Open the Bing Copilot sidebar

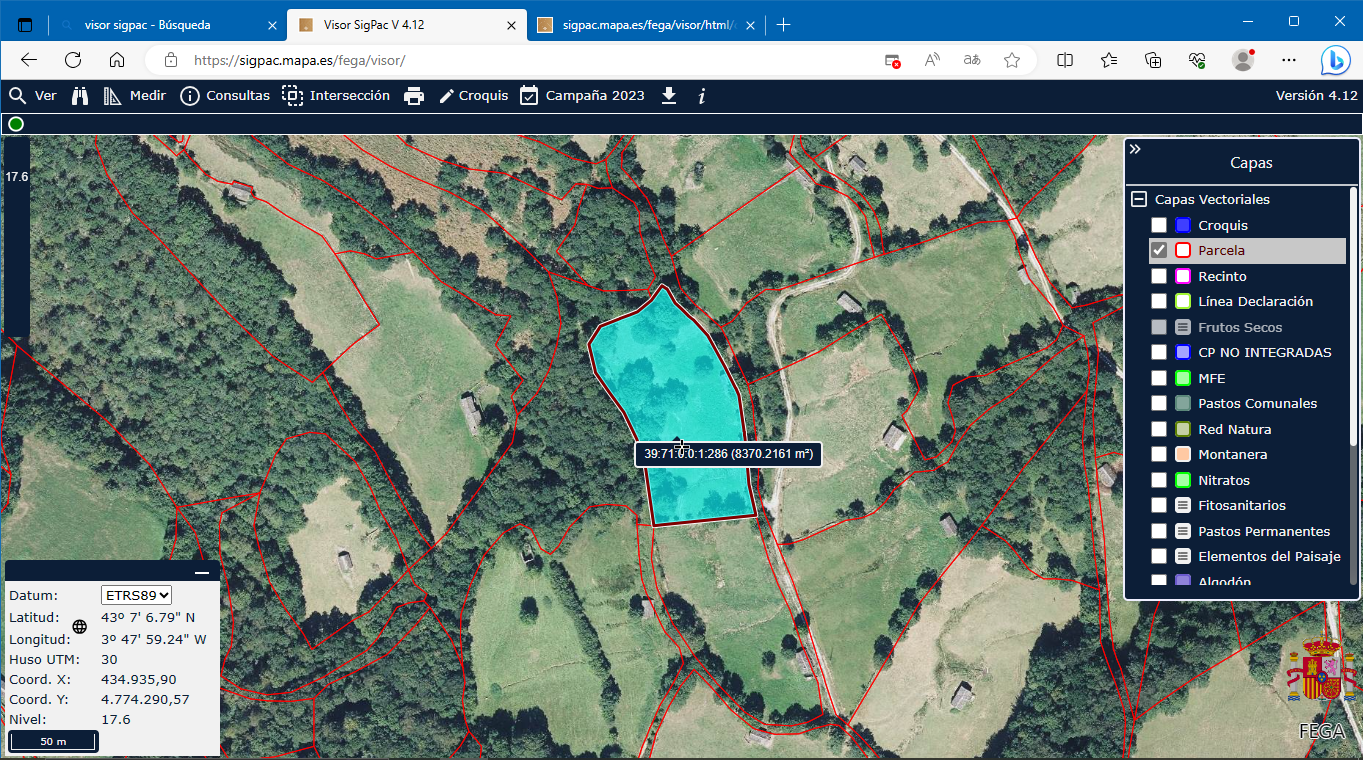tap(1335, 60)
